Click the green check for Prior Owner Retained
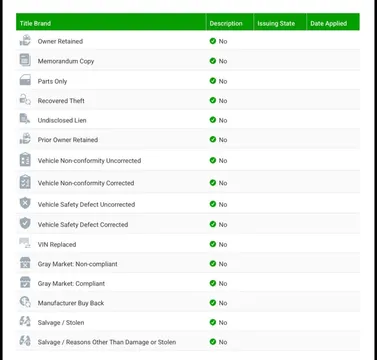The height and width of the screenshot is (360, 377). (x=213, y=139)
